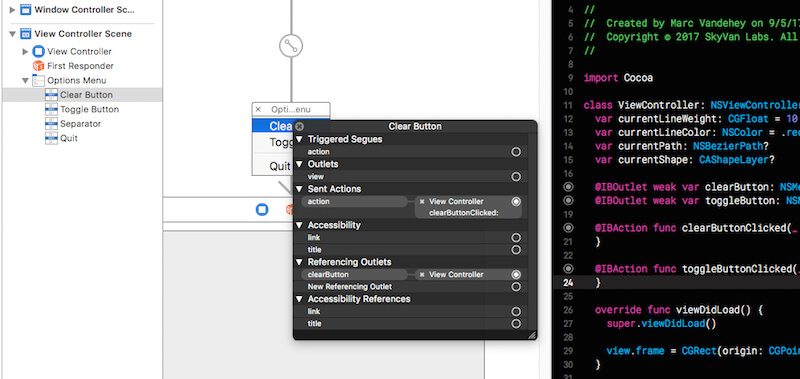The height and width of the screenshot is (379, 800).
Task: Click the New Referencing Outlet connection circle
Action: point(516,287)
